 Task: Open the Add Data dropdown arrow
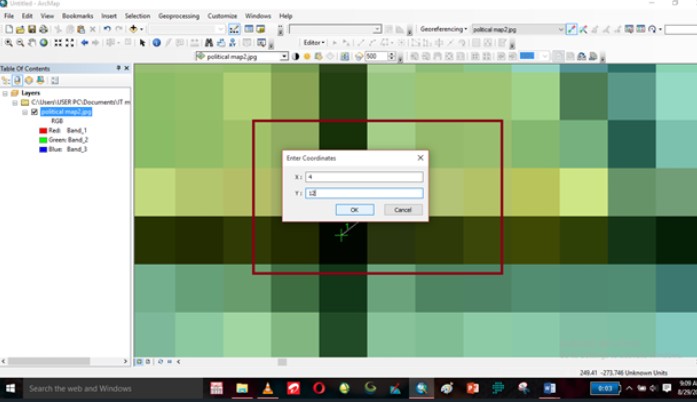(141, 29)
